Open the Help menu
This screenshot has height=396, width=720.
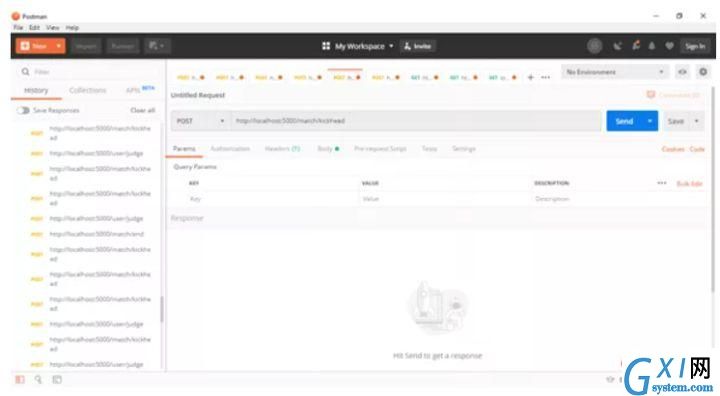click(x=72, y=28)
